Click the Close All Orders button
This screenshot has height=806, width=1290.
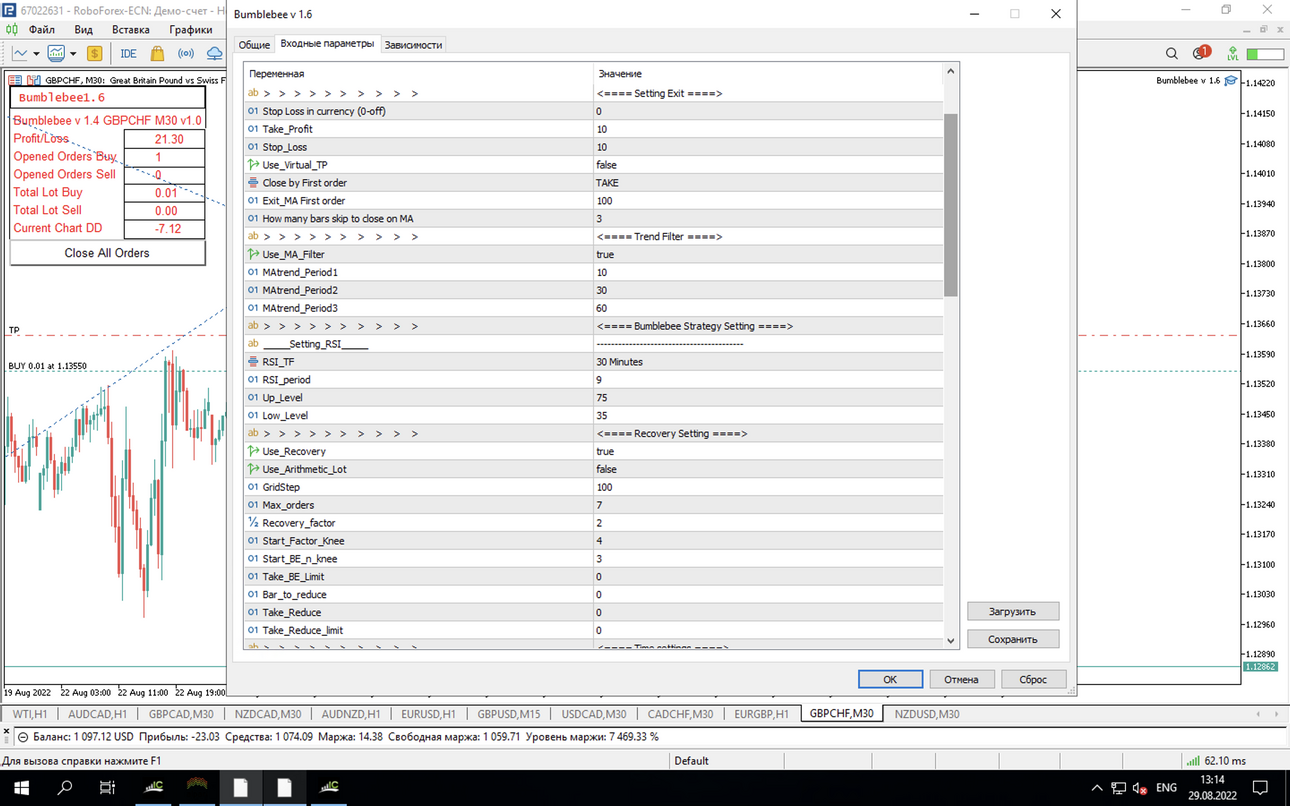(107, 253)
